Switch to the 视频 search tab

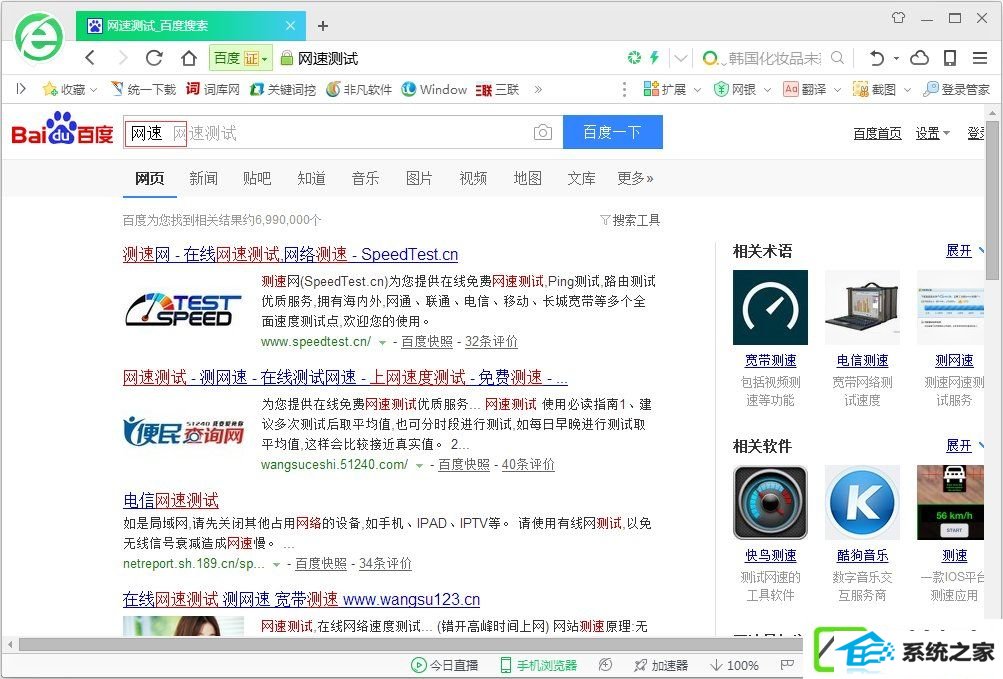[473, 178]
